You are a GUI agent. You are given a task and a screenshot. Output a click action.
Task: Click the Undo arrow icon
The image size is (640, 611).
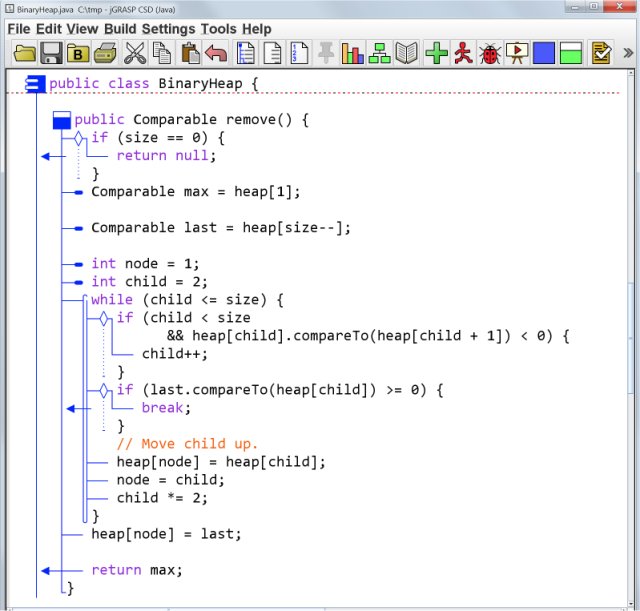pos(216,53)
